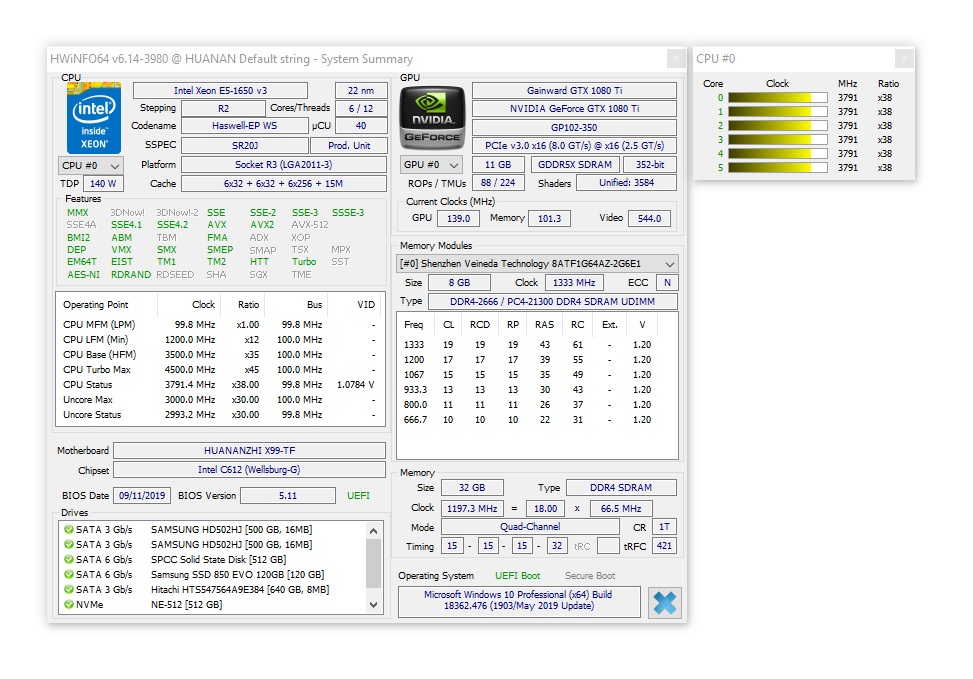This screenshot has height=679, width=973.
Task: Click the TDP 140 W field
Action: 103,184
